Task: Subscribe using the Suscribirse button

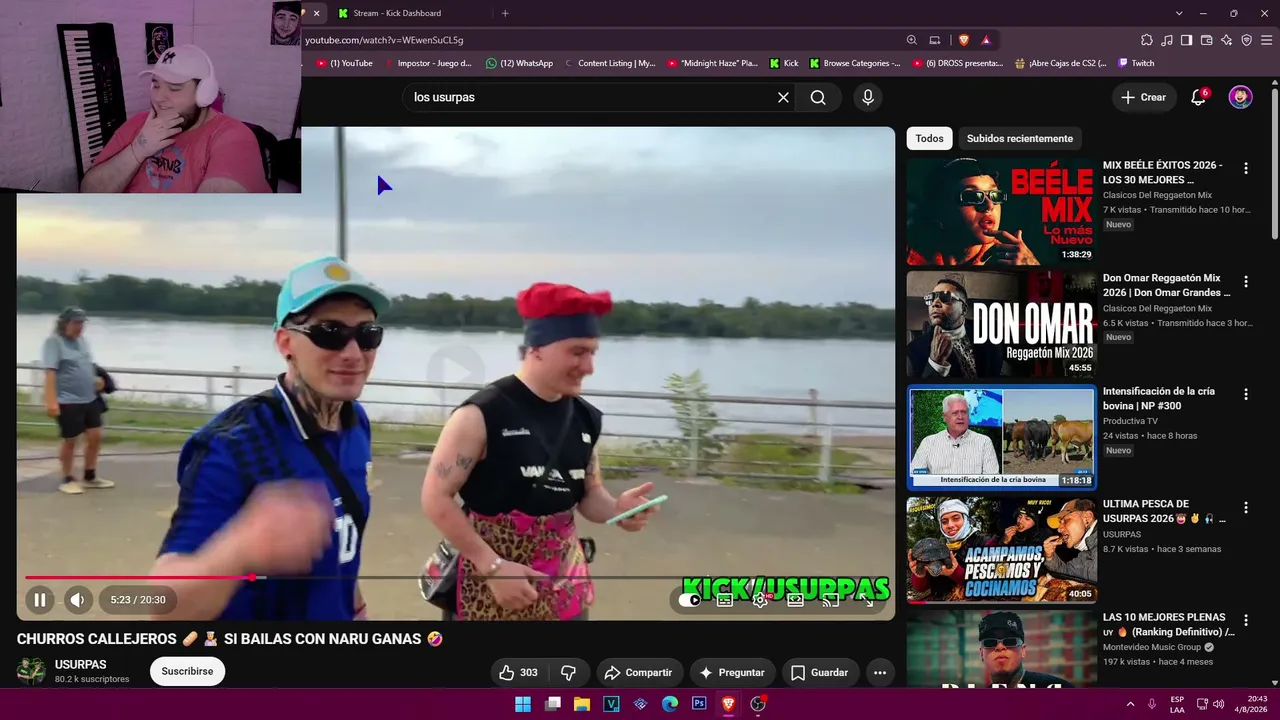Action: click(187, 671)
